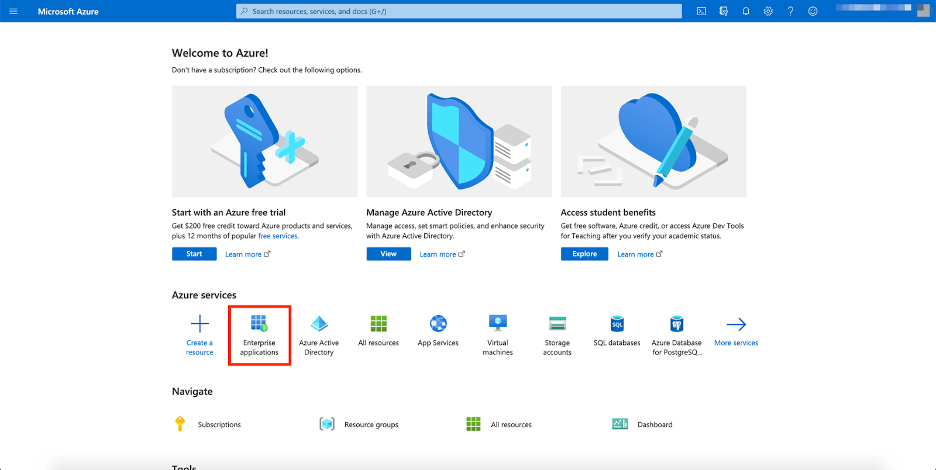Open the help question mark menu
The width and height of the screenshot is (936, 470).
pyautogui.click(x=790, y=11)
